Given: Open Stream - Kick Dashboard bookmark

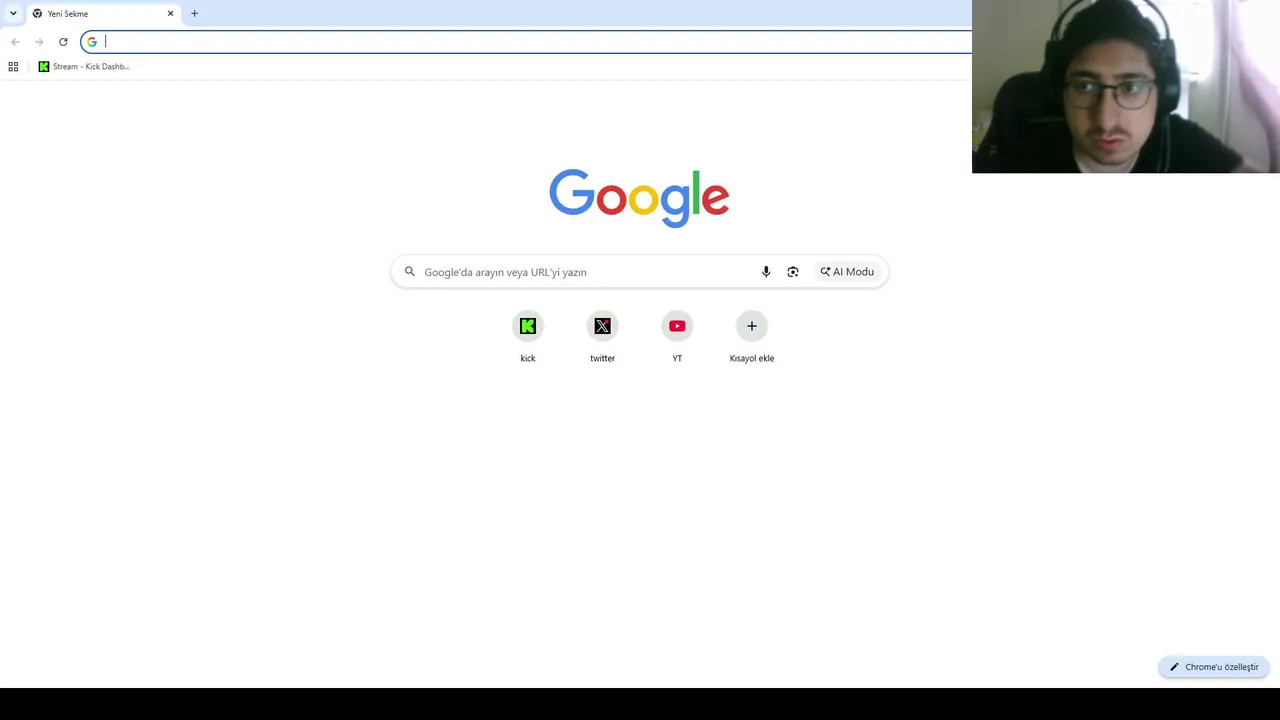Looking at the screenshot, I should point(84,66).
